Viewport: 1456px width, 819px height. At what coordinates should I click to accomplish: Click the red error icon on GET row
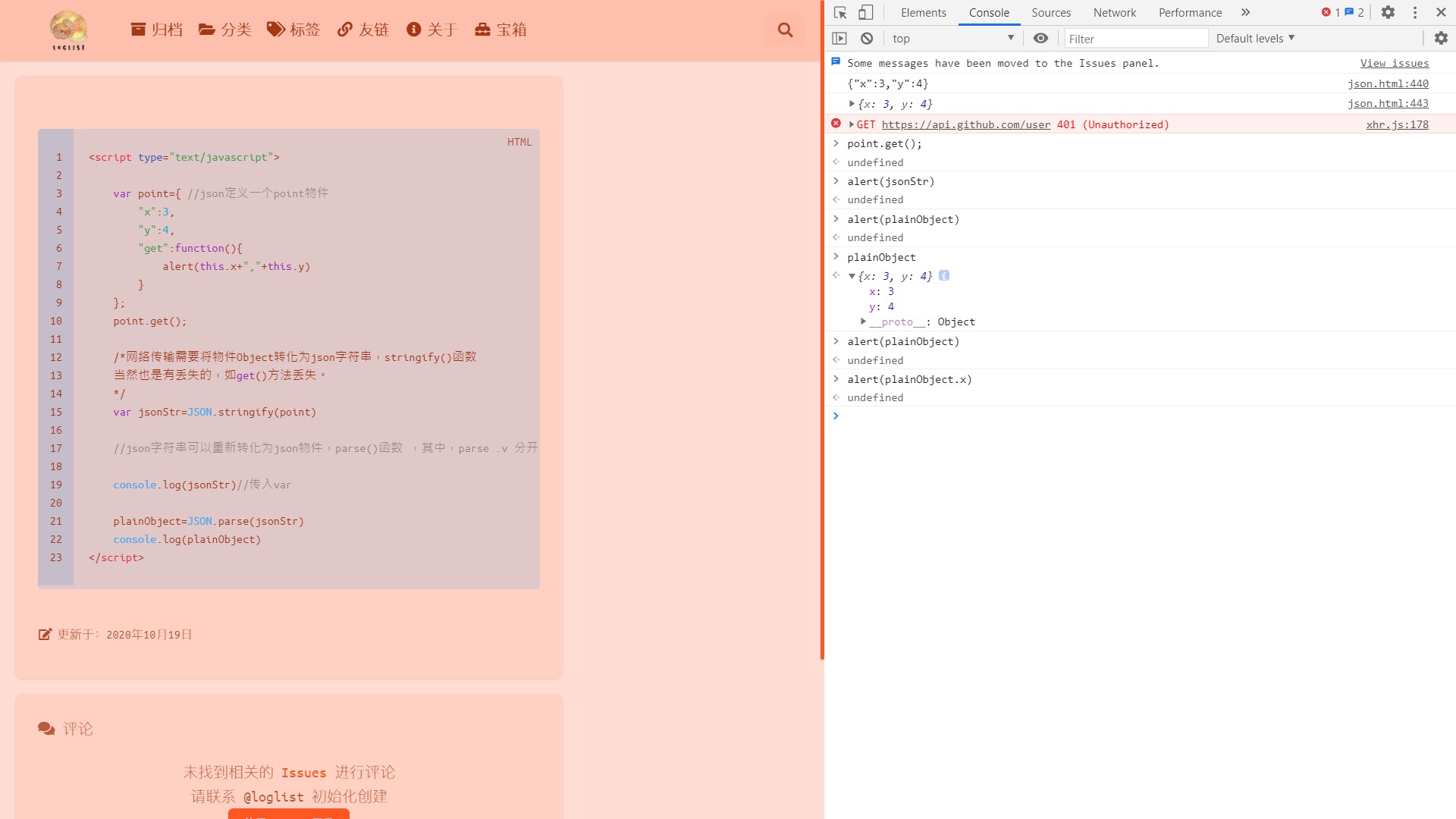(836, 124)
